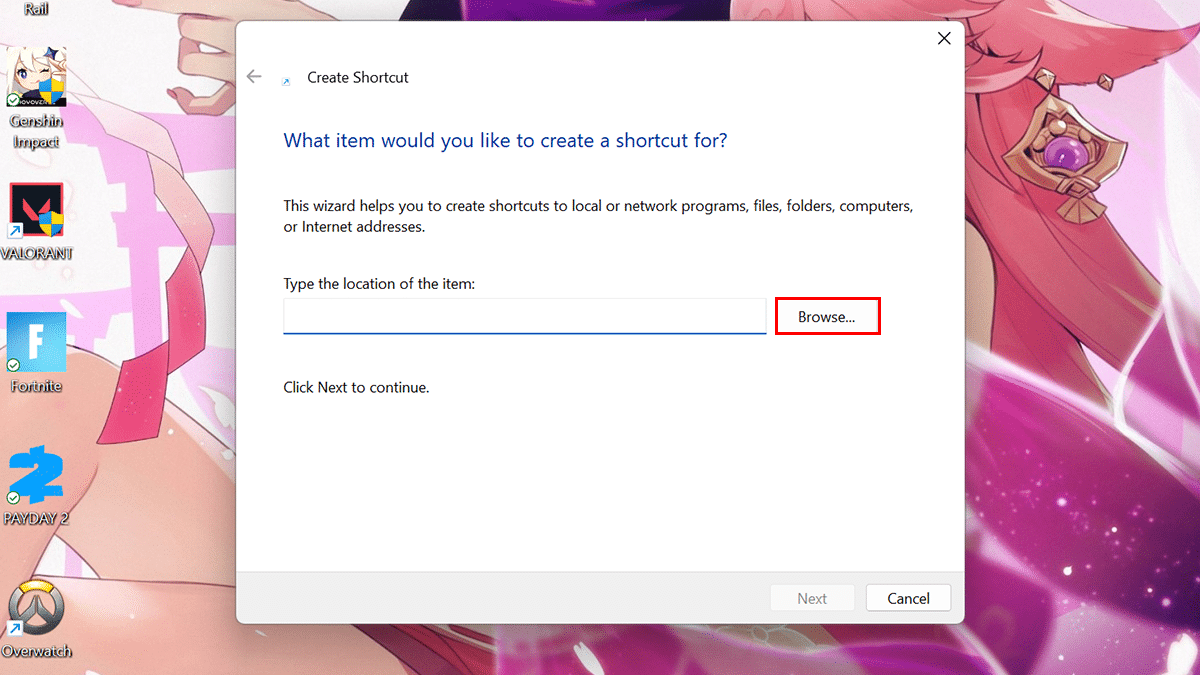This screenshot has height=675, width=1200.
Task: Click the 'What item would you like' heading
Action: (x=505, y=141)
